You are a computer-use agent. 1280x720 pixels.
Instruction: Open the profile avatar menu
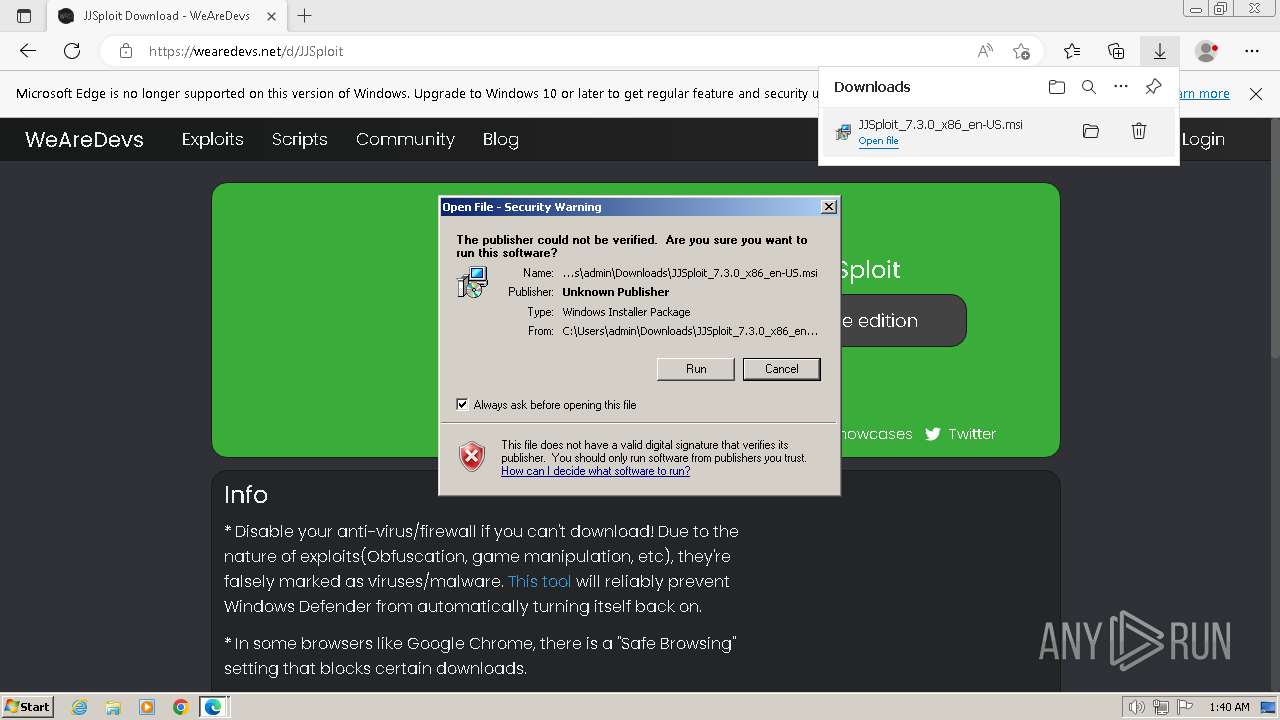pyautogui.click(x=1207, y=51)
